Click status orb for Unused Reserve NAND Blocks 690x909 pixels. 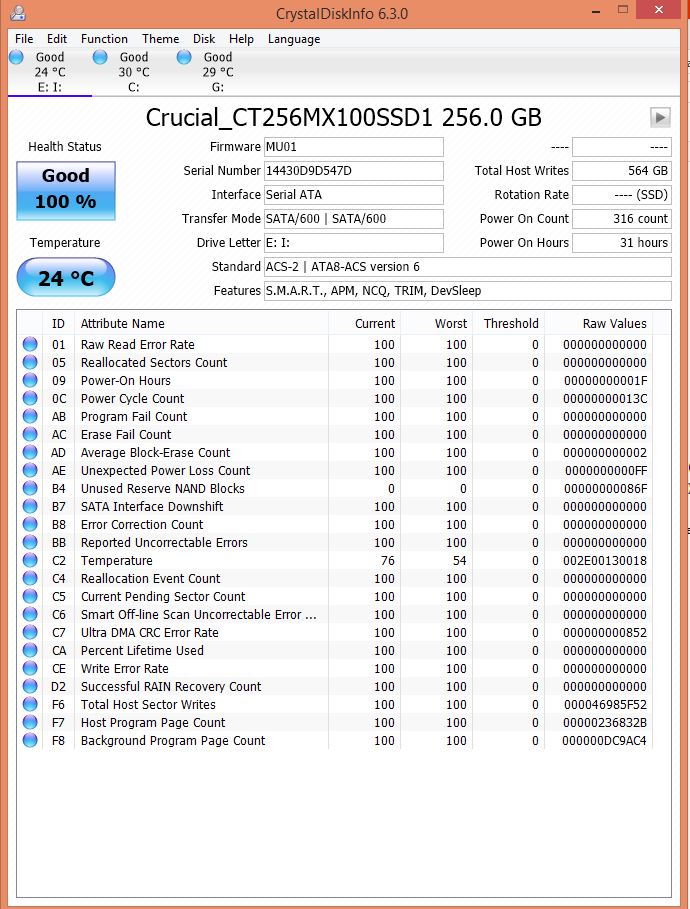coord(30,488)
